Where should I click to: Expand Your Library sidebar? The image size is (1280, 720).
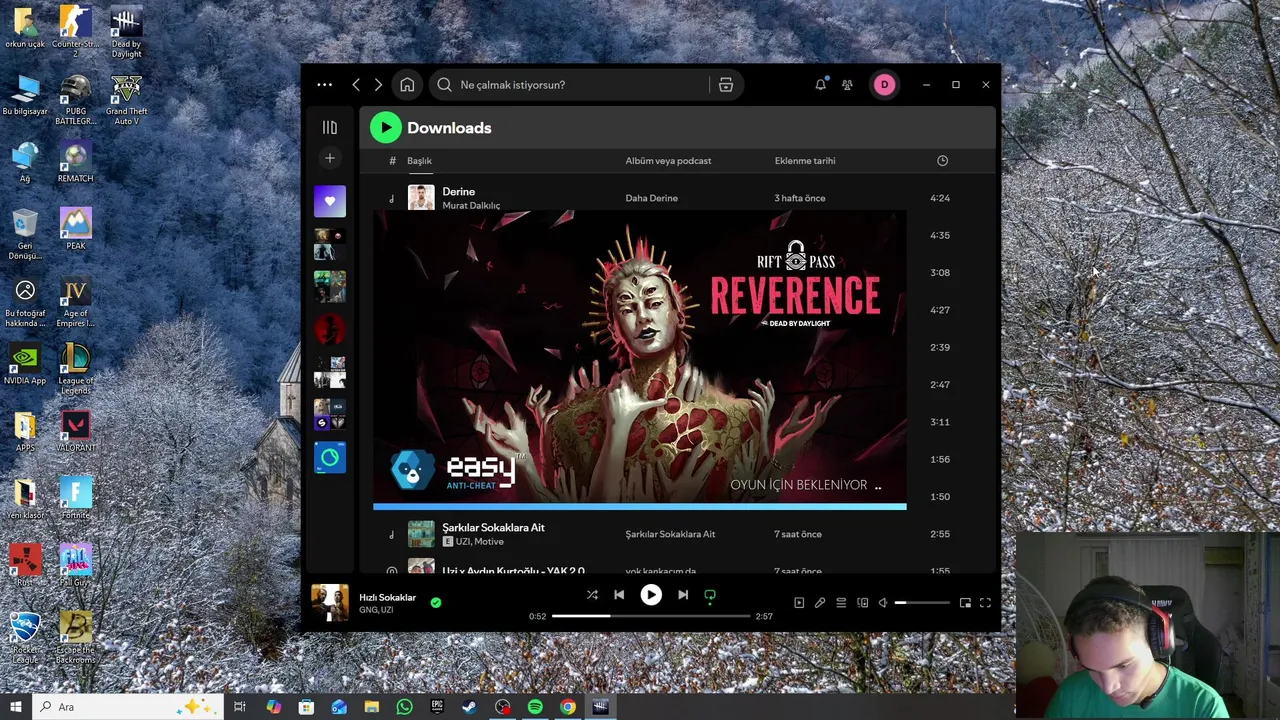pos(329,128)
